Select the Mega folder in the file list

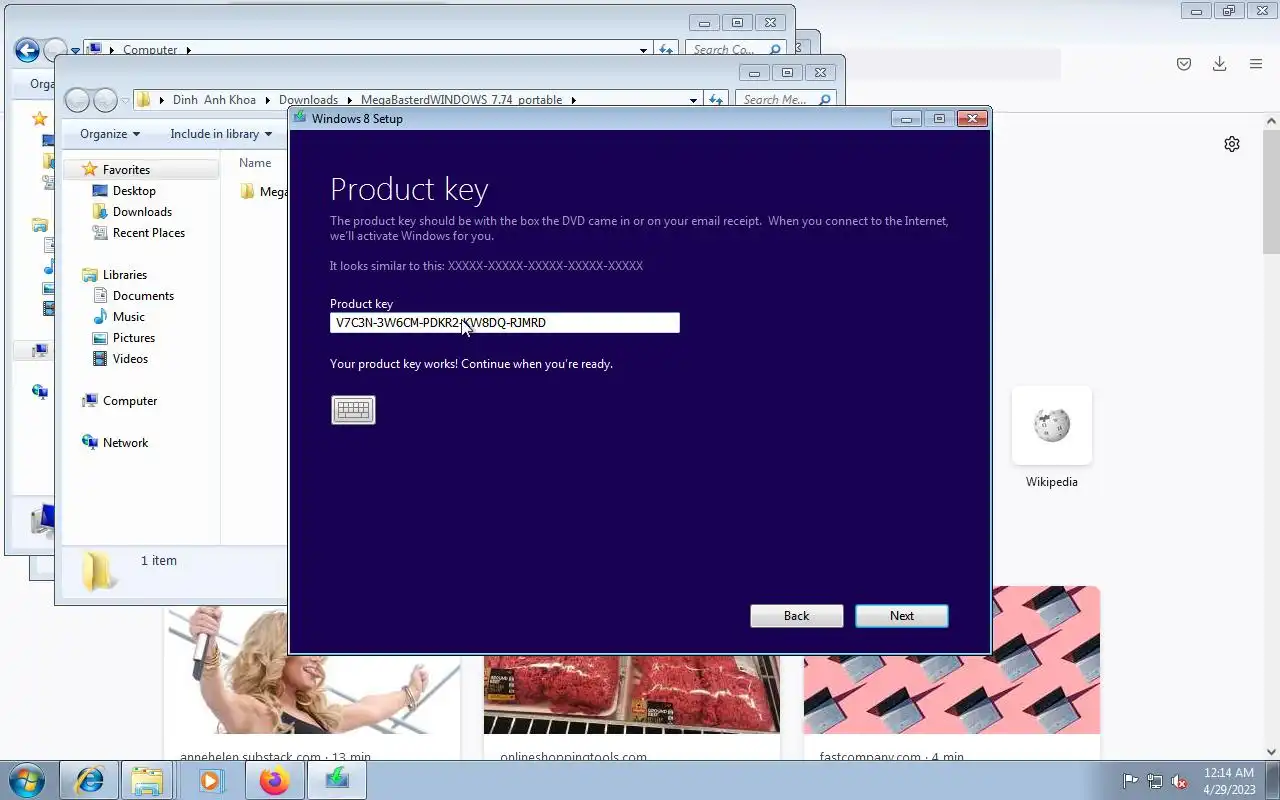point(264,191)
